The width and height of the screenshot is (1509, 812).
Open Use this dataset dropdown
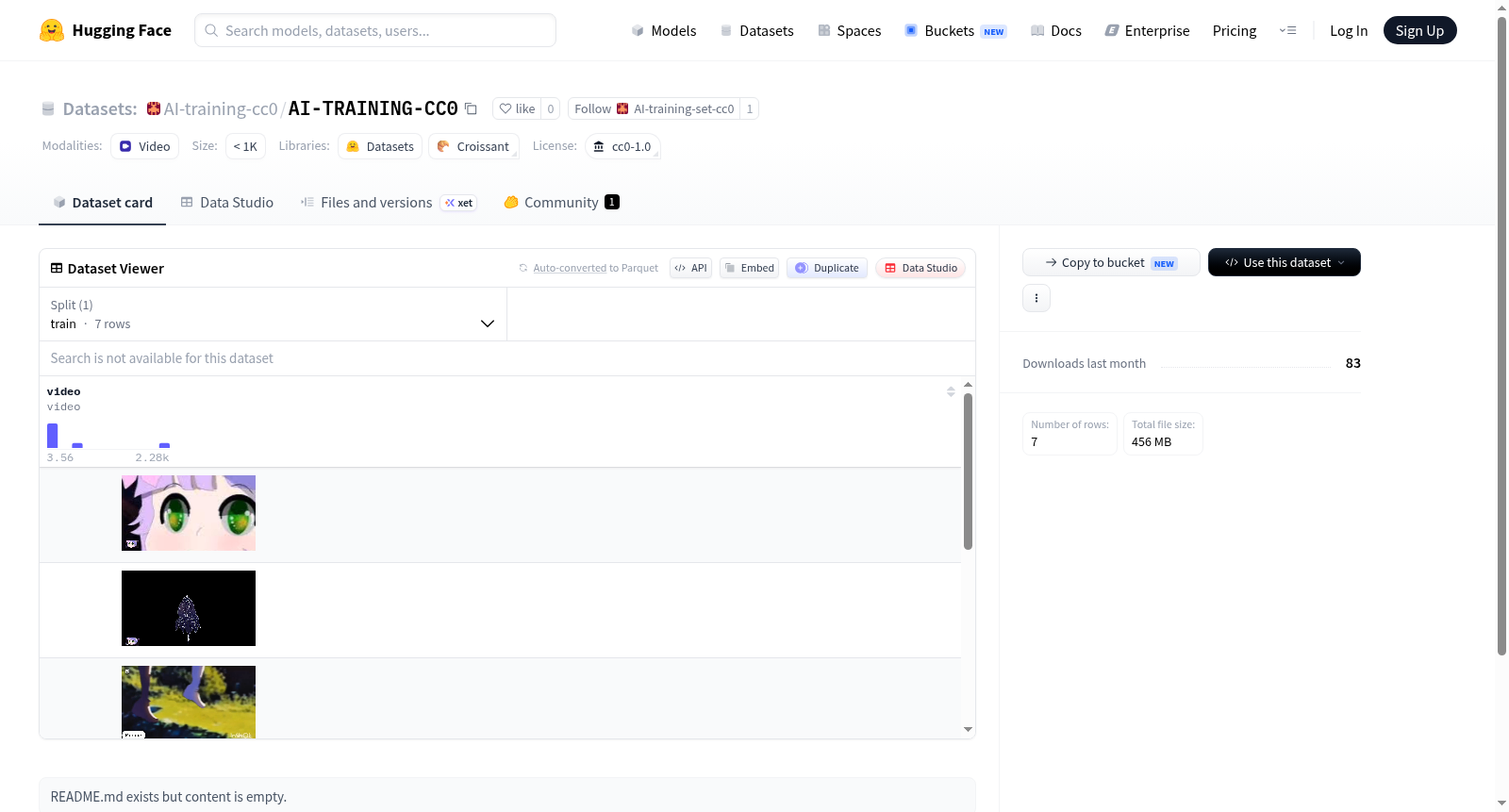[x=1285, y=262]
